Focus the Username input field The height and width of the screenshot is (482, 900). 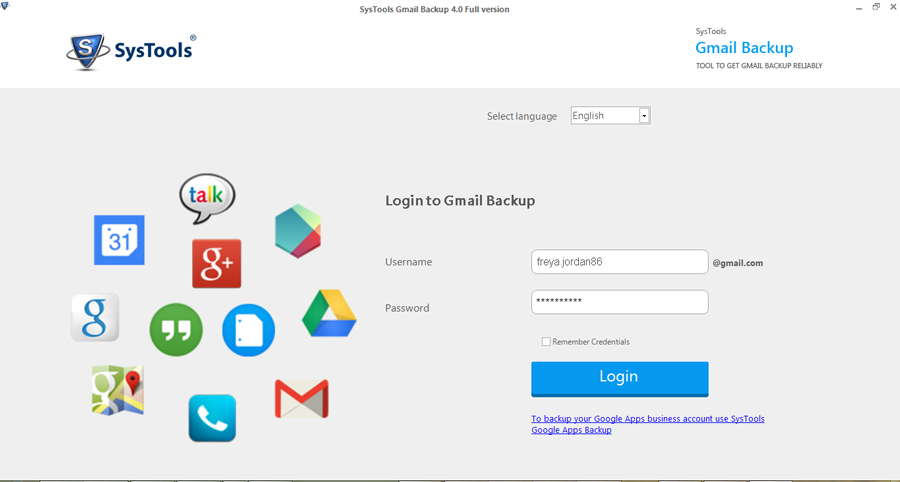tap(620, 262)
